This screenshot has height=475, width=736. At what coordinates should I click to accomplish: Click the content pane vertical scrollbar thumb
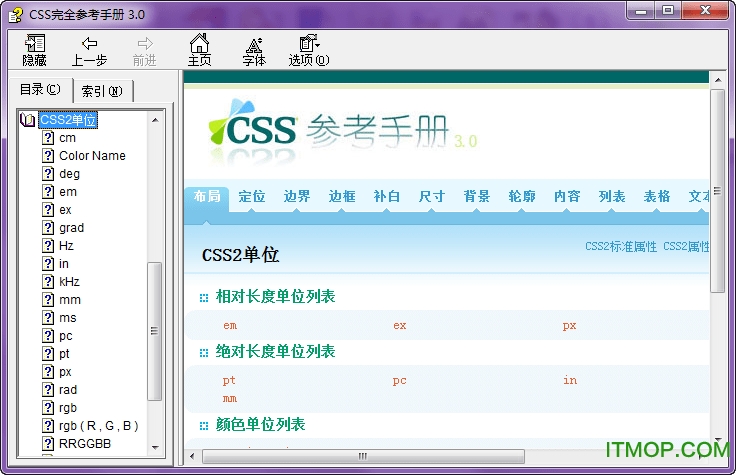tap(717, 191)
